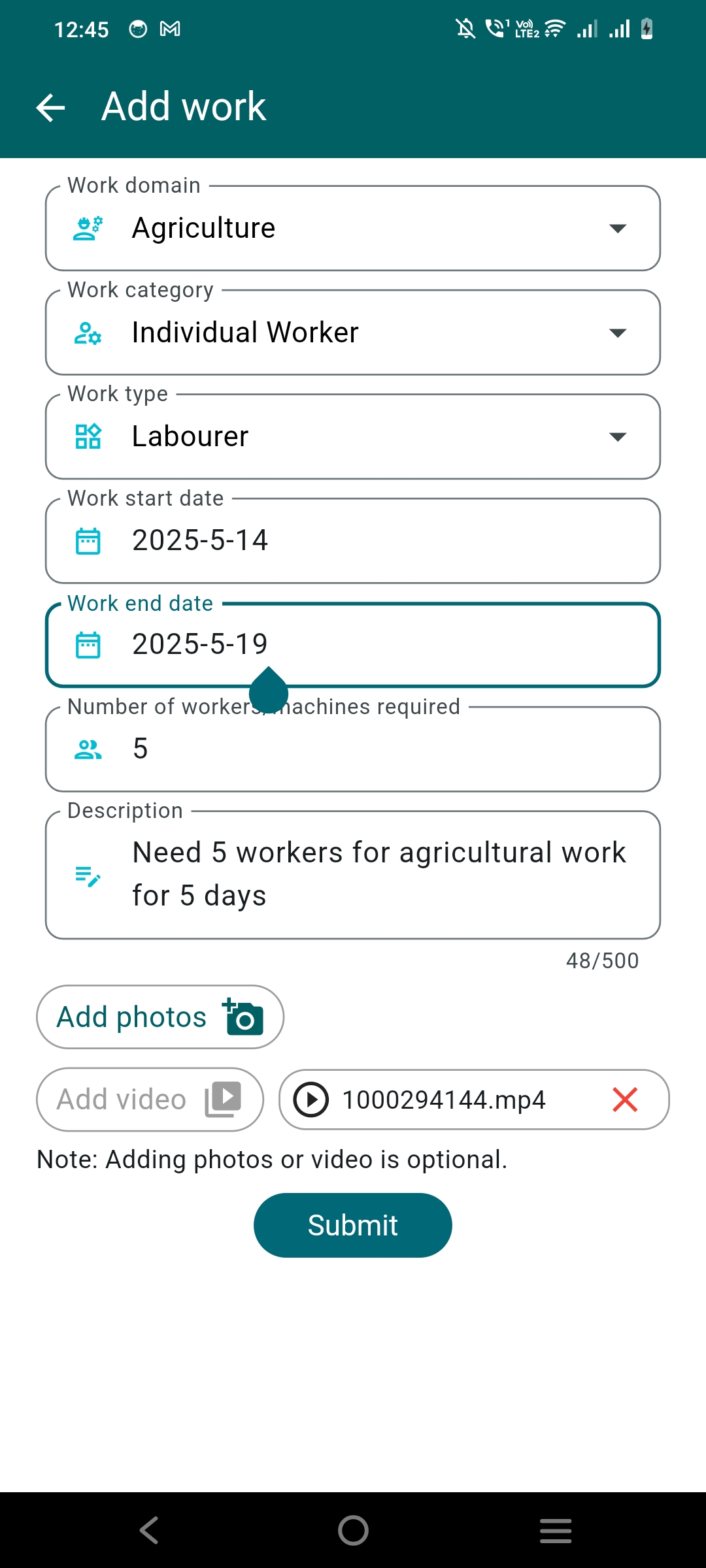This screenshot has width=706, height=1568.
Task: Tap the teal text cursor handle
Action: 269,691
